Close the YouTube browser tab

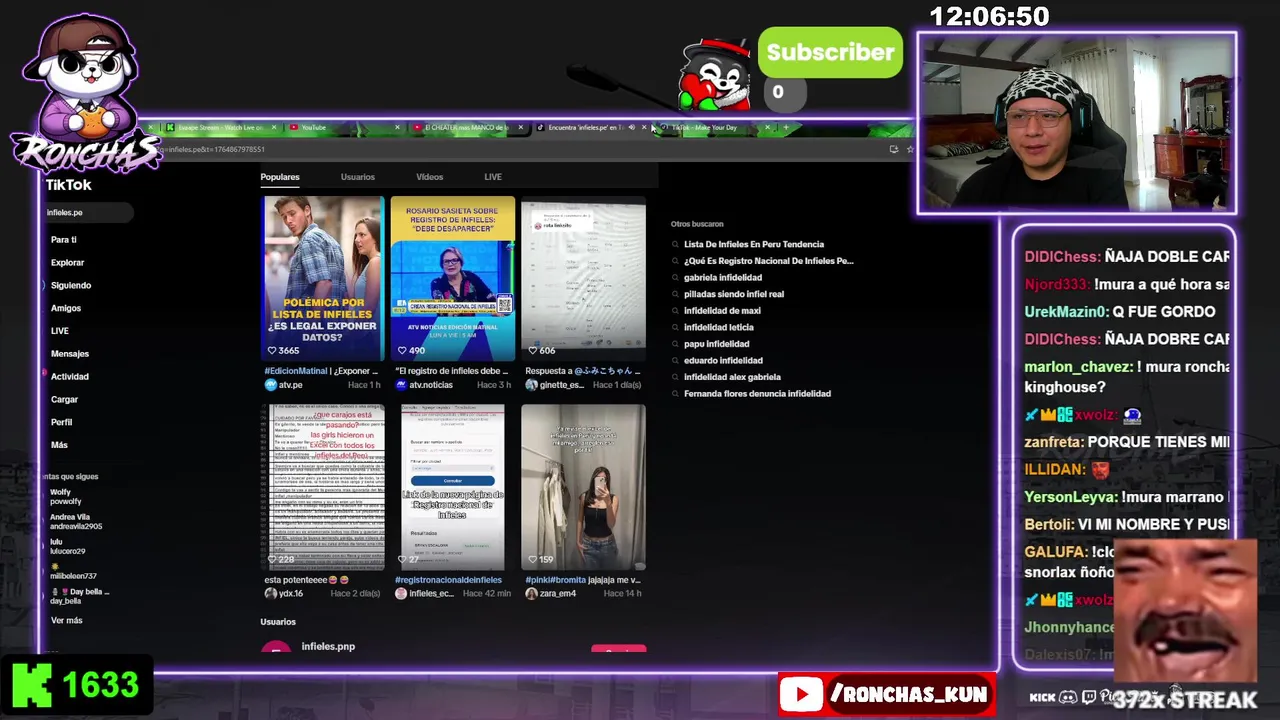tap(397, 128)
